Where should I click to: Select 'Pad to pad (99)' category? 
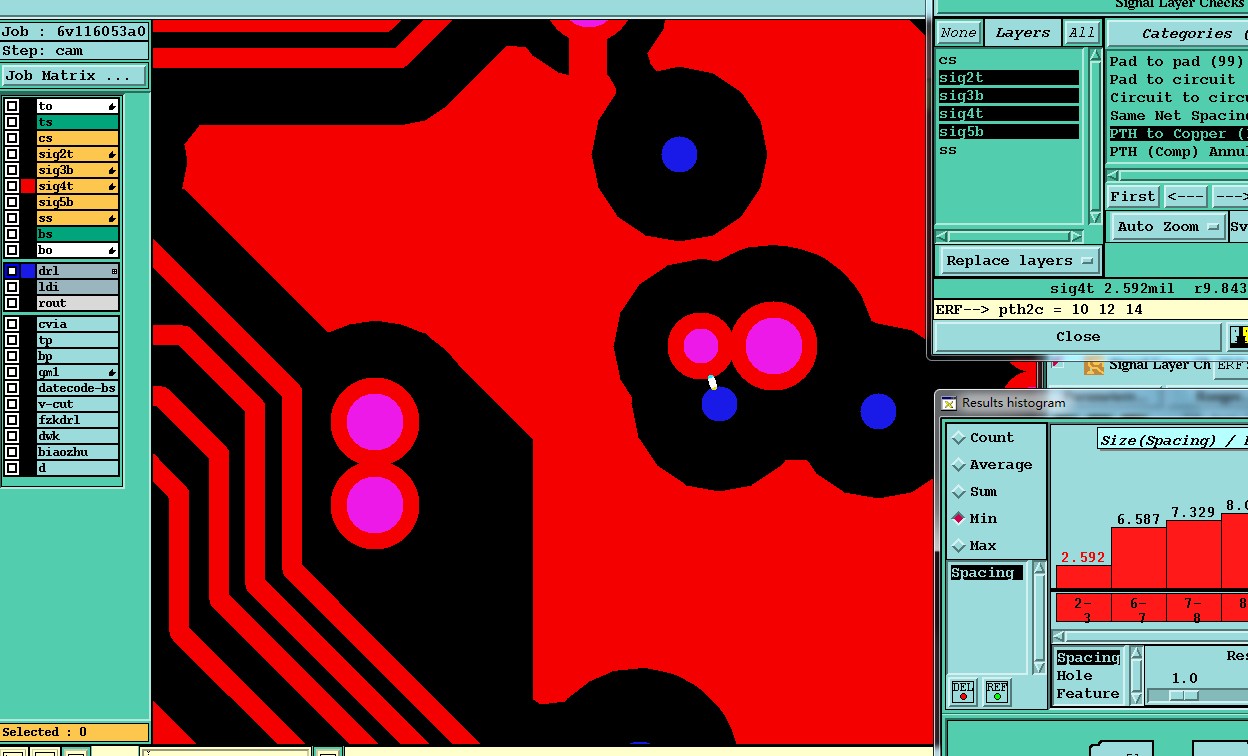point(1176,61)
